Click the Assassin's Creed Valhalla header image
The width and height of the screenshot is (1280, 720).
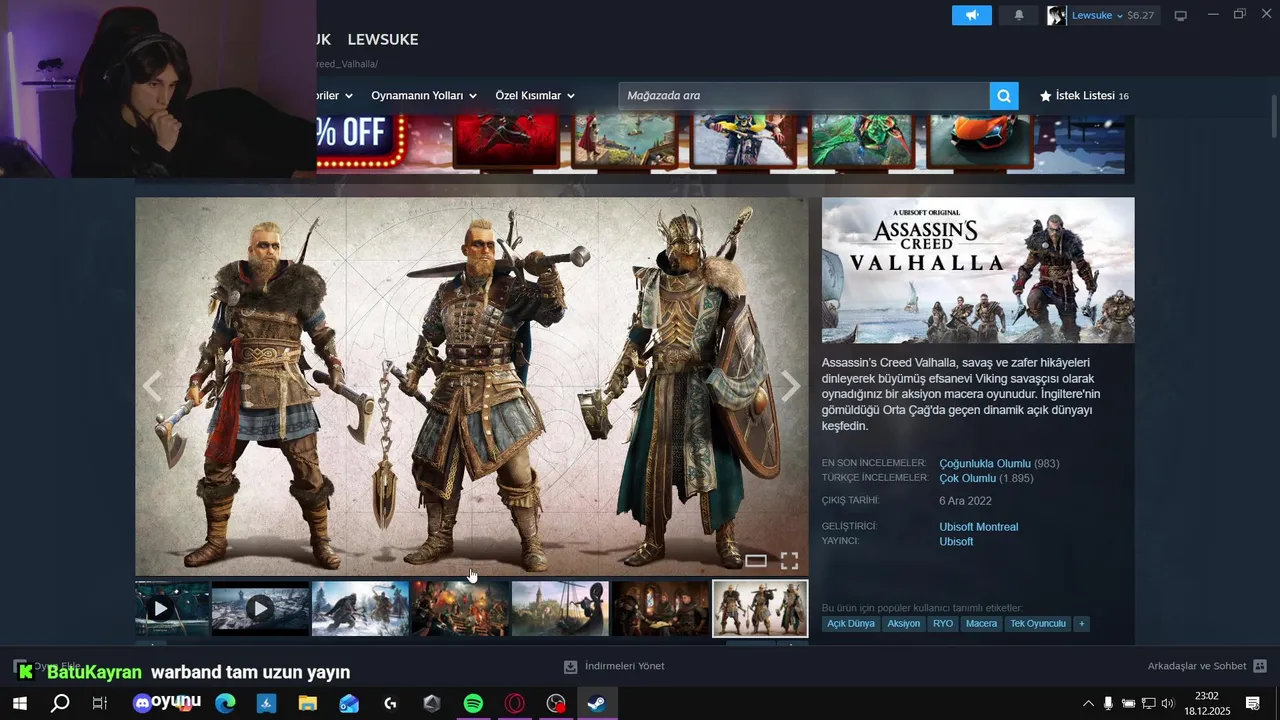pos(978,270)
